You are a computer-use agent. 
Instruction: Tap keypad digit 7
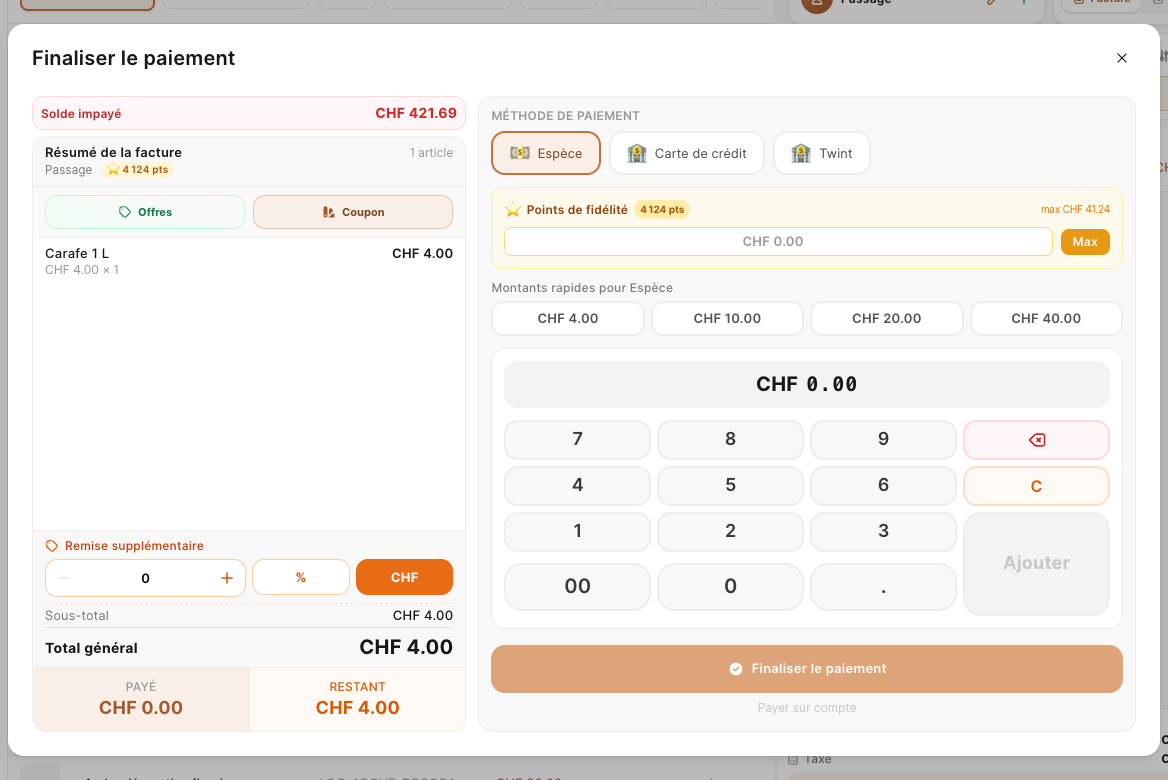pos(577,440)
